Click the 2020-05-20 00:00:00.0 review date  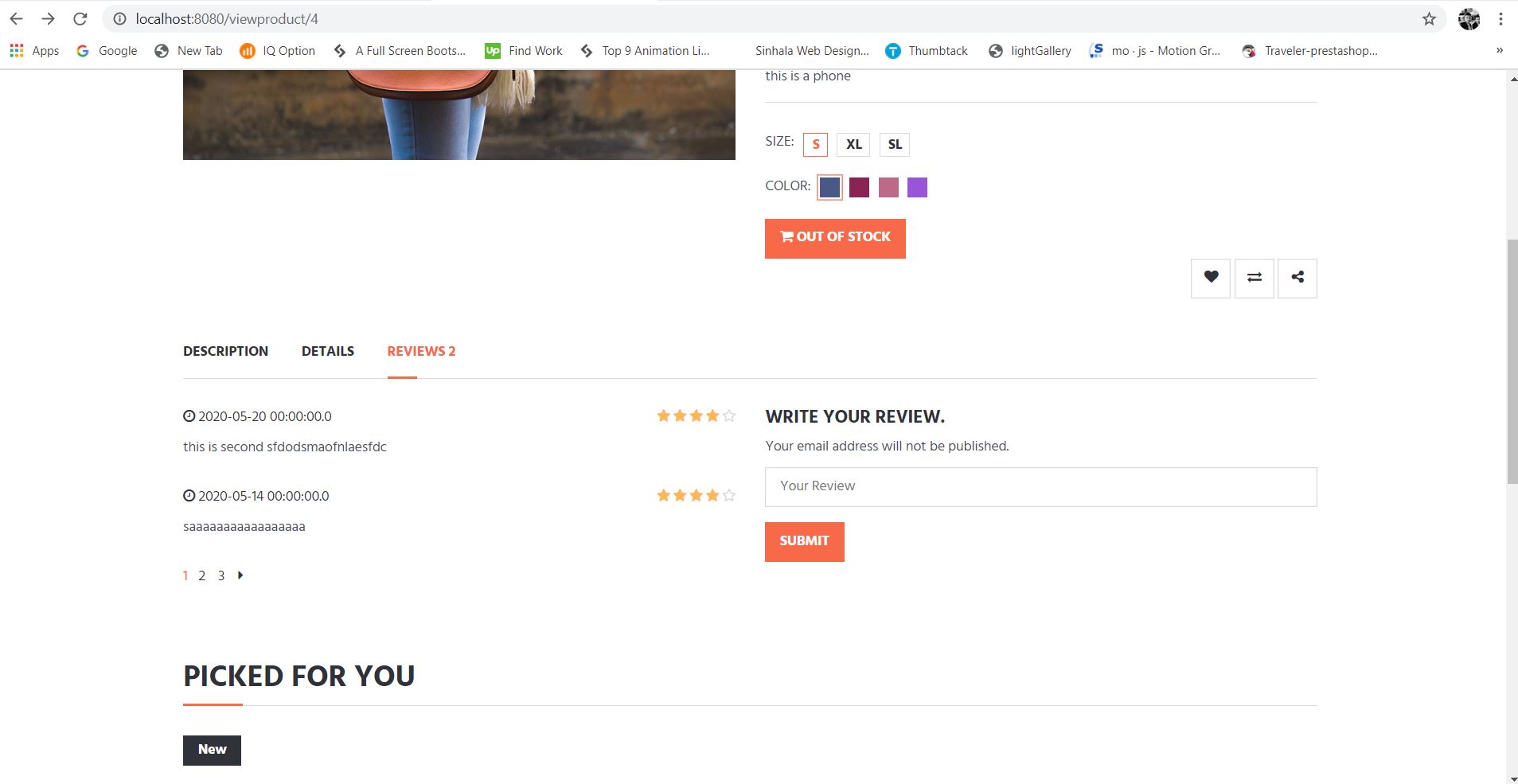(257, 417)
